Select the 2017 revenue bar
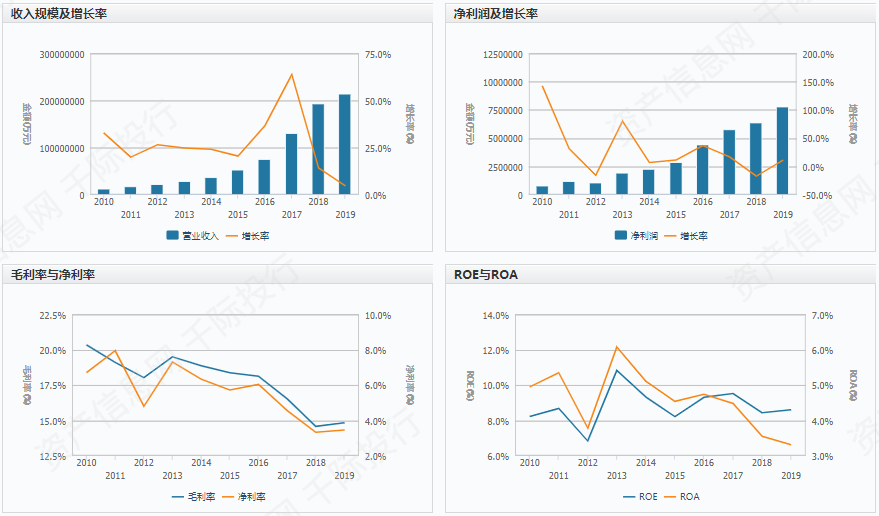This screenshot has height=516, width=879. 291,164
